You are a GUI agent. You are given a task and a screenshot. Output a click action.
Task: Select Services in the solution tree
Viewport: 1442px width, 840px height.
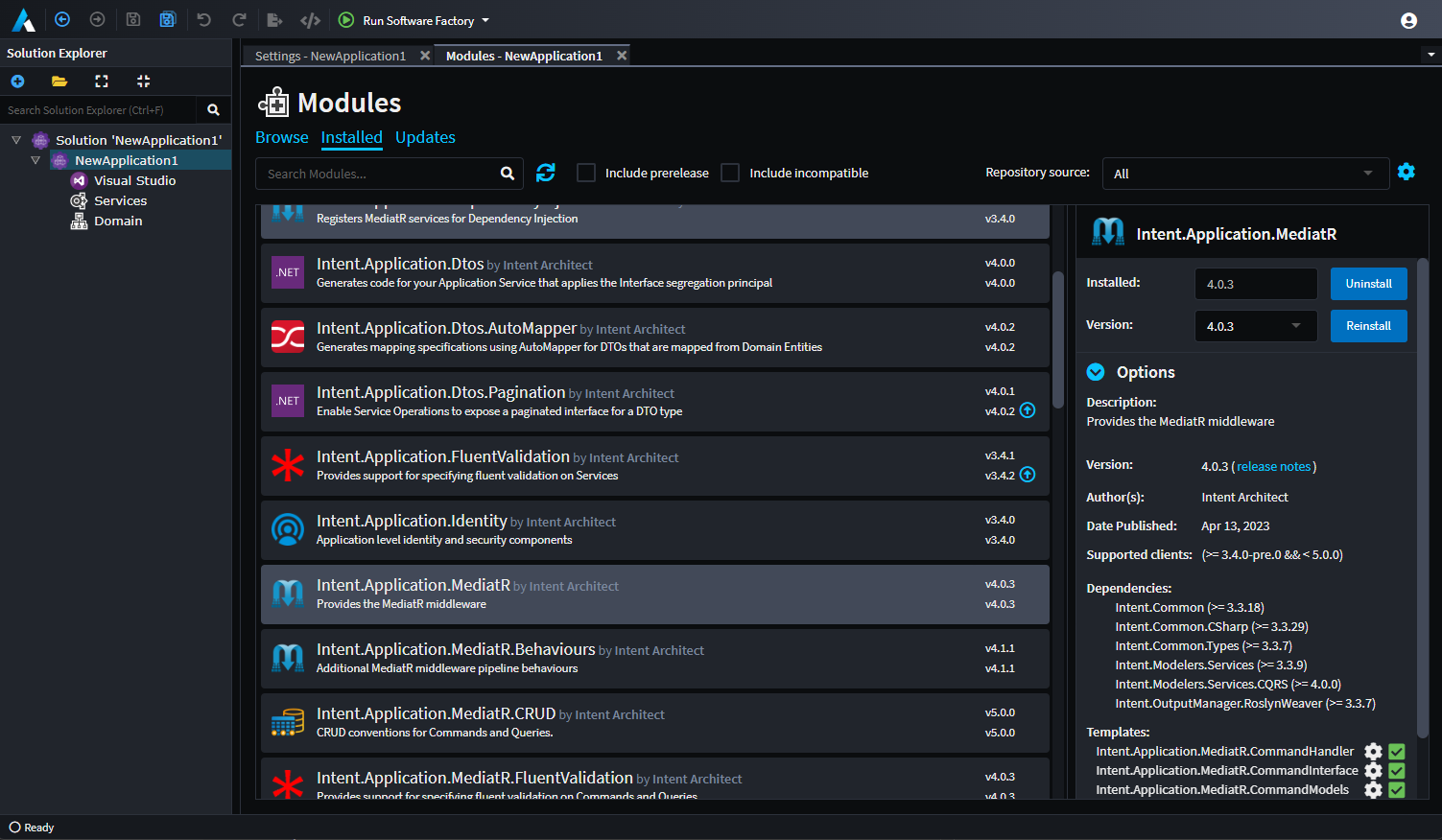120,200
